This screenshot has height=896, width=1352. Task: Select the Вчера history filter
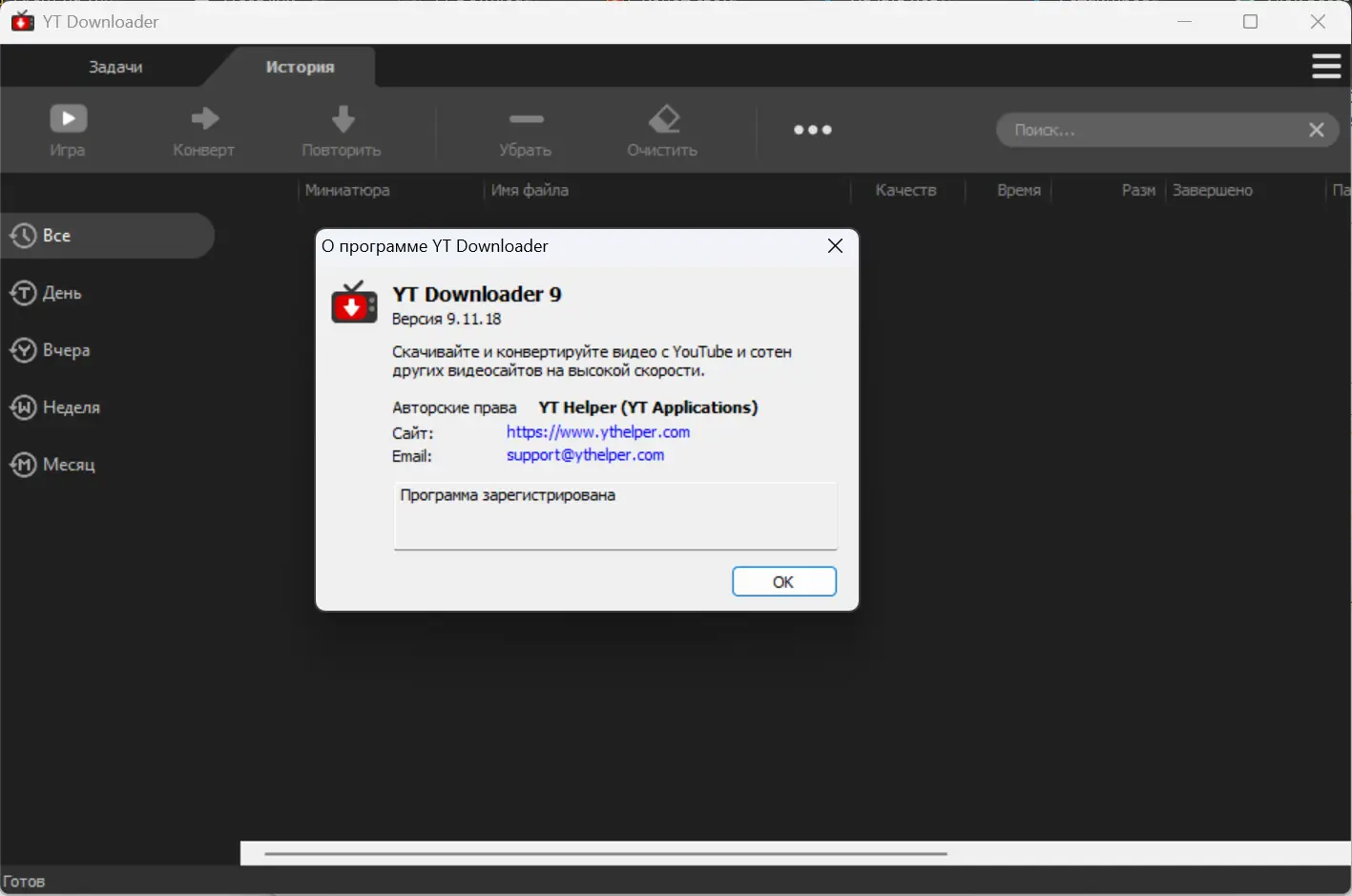click(50, 350)
